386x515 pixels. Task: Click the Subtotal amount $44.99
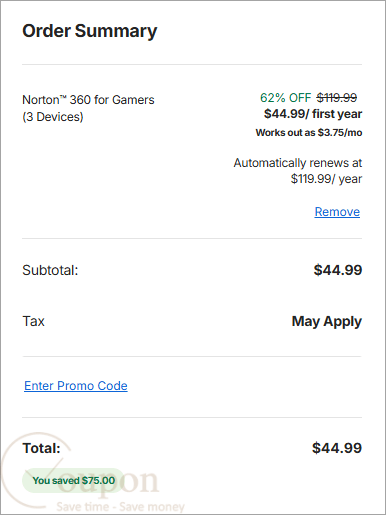(x=338, y=270)
